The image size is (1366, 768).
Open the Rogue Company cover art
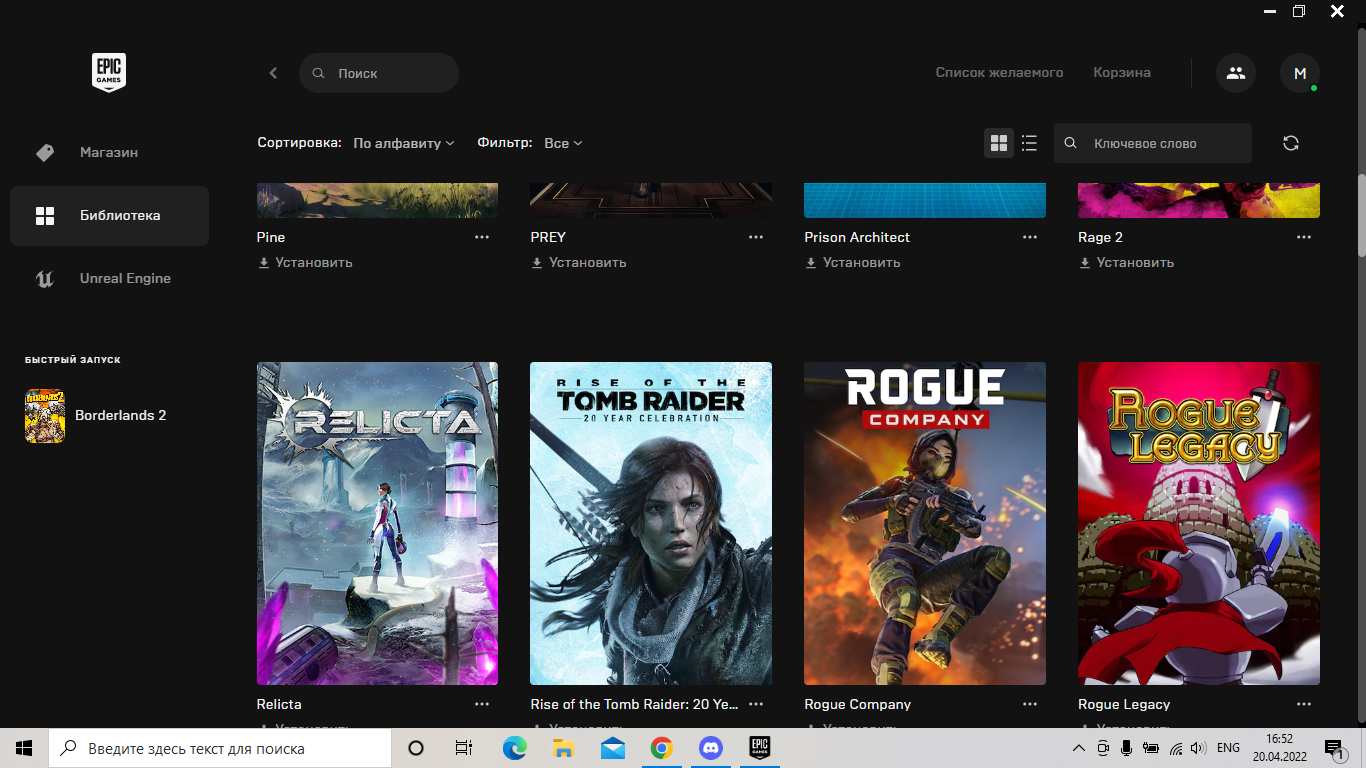point(925,523)
